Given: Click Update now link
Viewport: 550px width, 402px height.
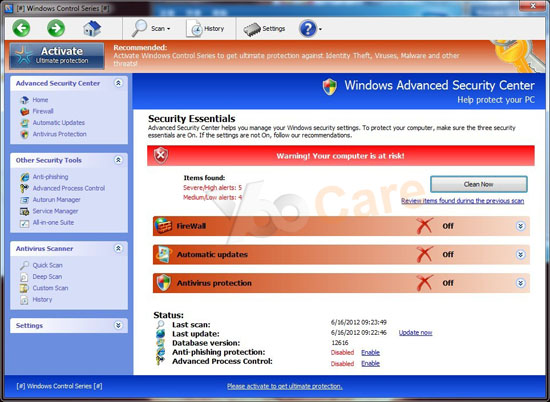Looking at the screenshot, I should coord(415,333).
